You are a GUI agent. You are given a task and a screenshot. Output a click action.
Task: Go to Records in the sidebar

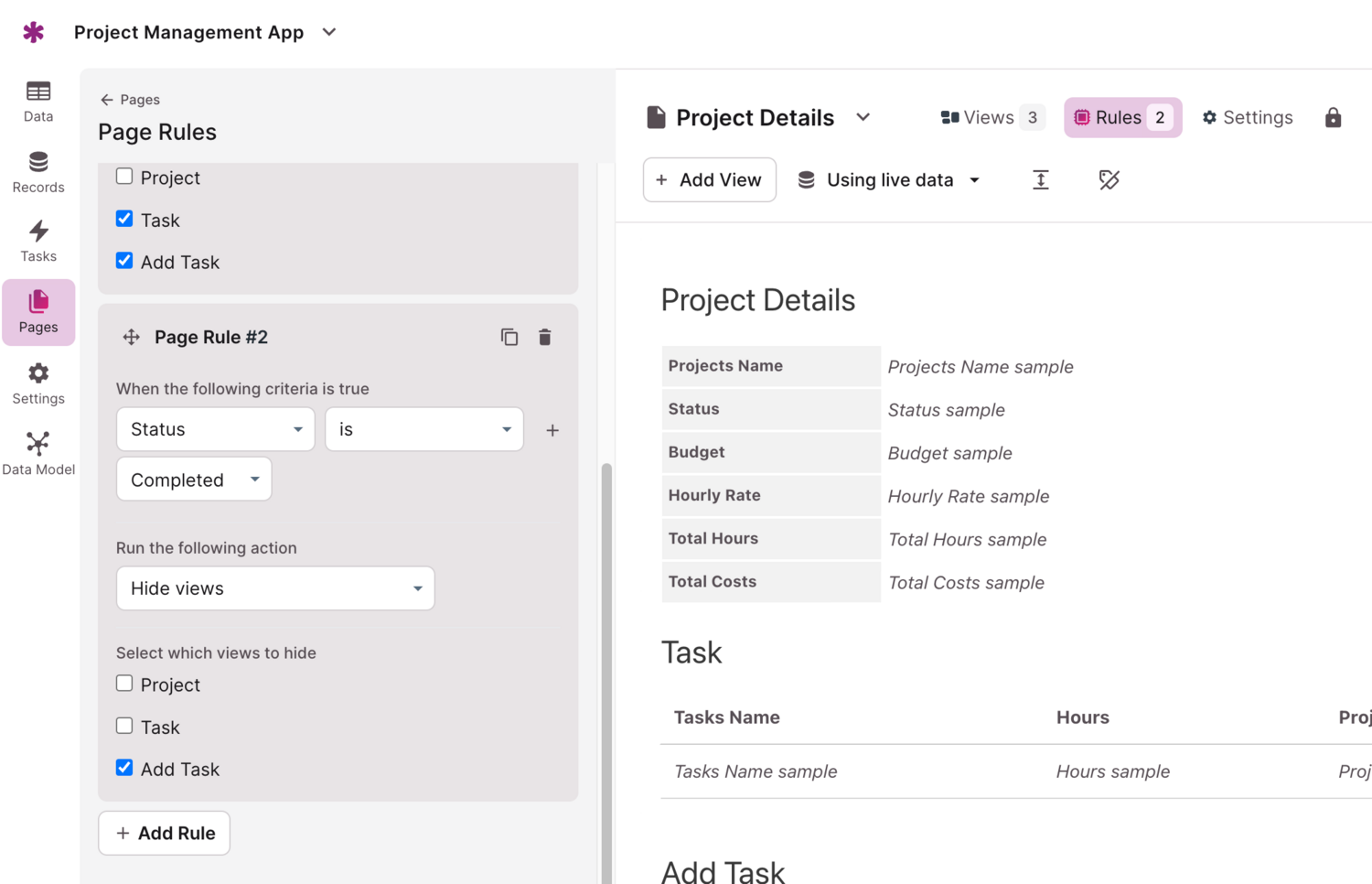tap(38, 172)
